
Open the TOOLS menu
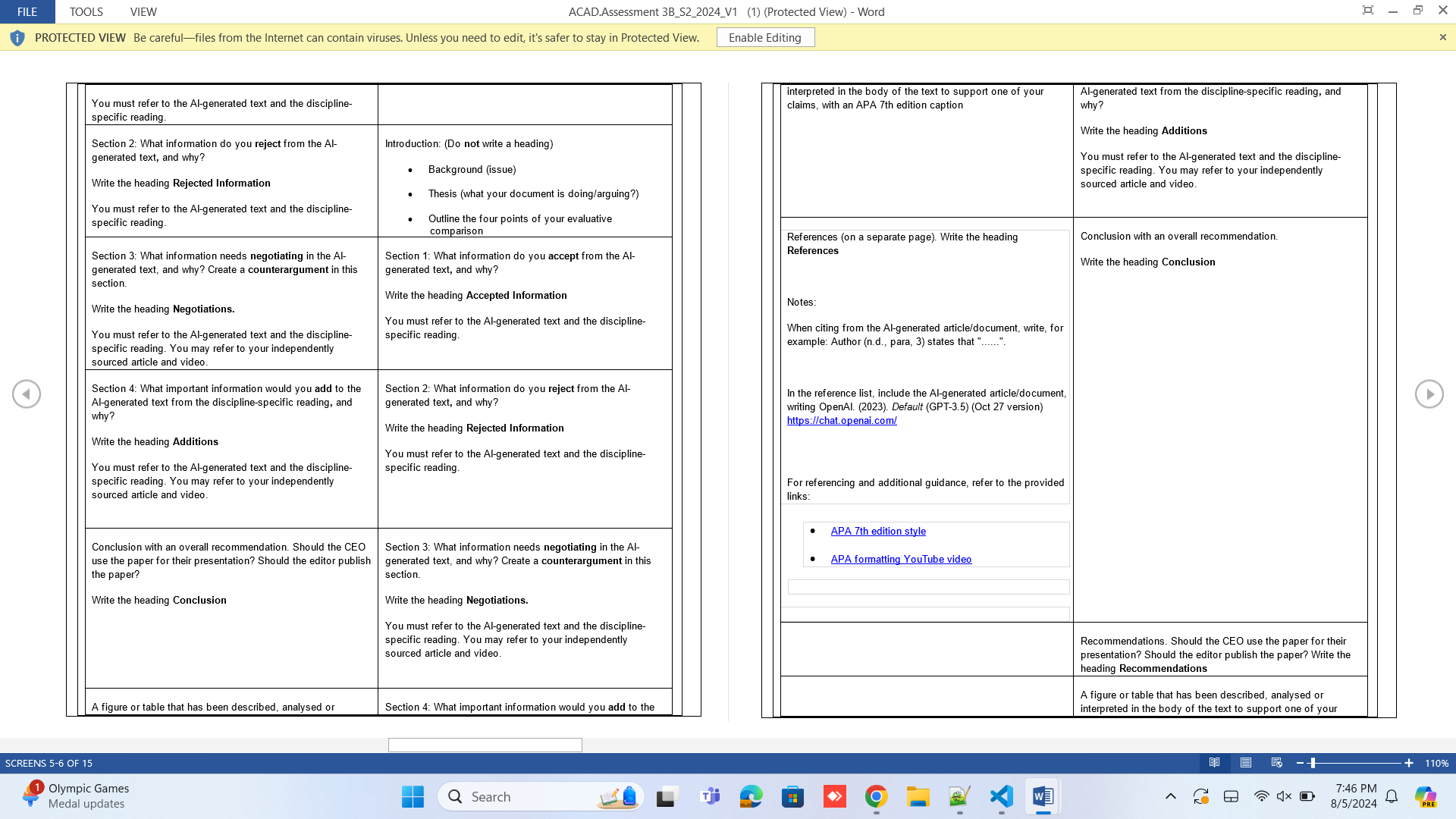(86, 11)
